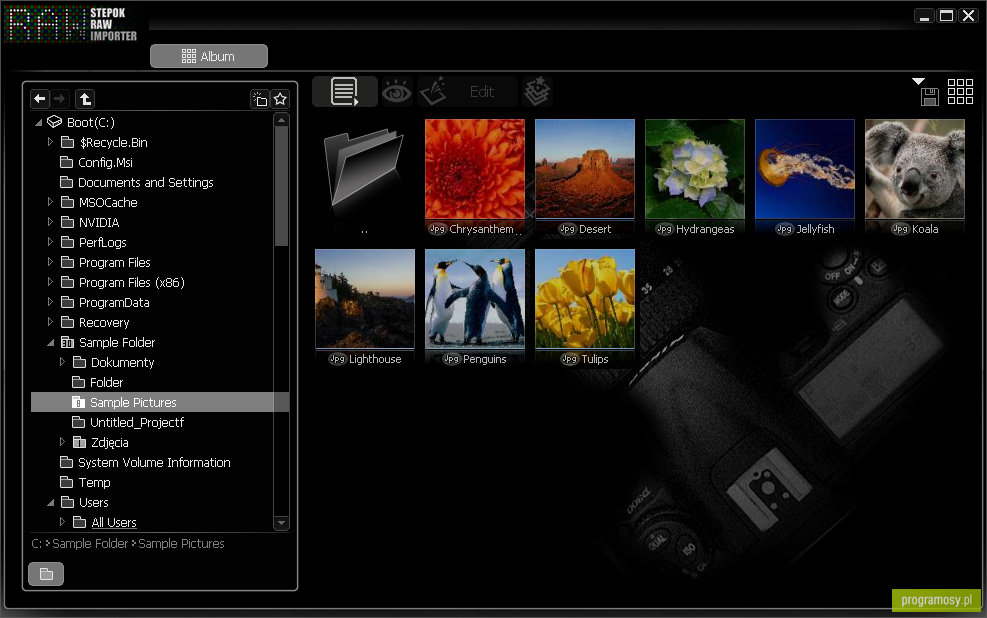The image size is (987, 618).
Task: Select Penguins image thumbnail
Action: pos(475,299)
